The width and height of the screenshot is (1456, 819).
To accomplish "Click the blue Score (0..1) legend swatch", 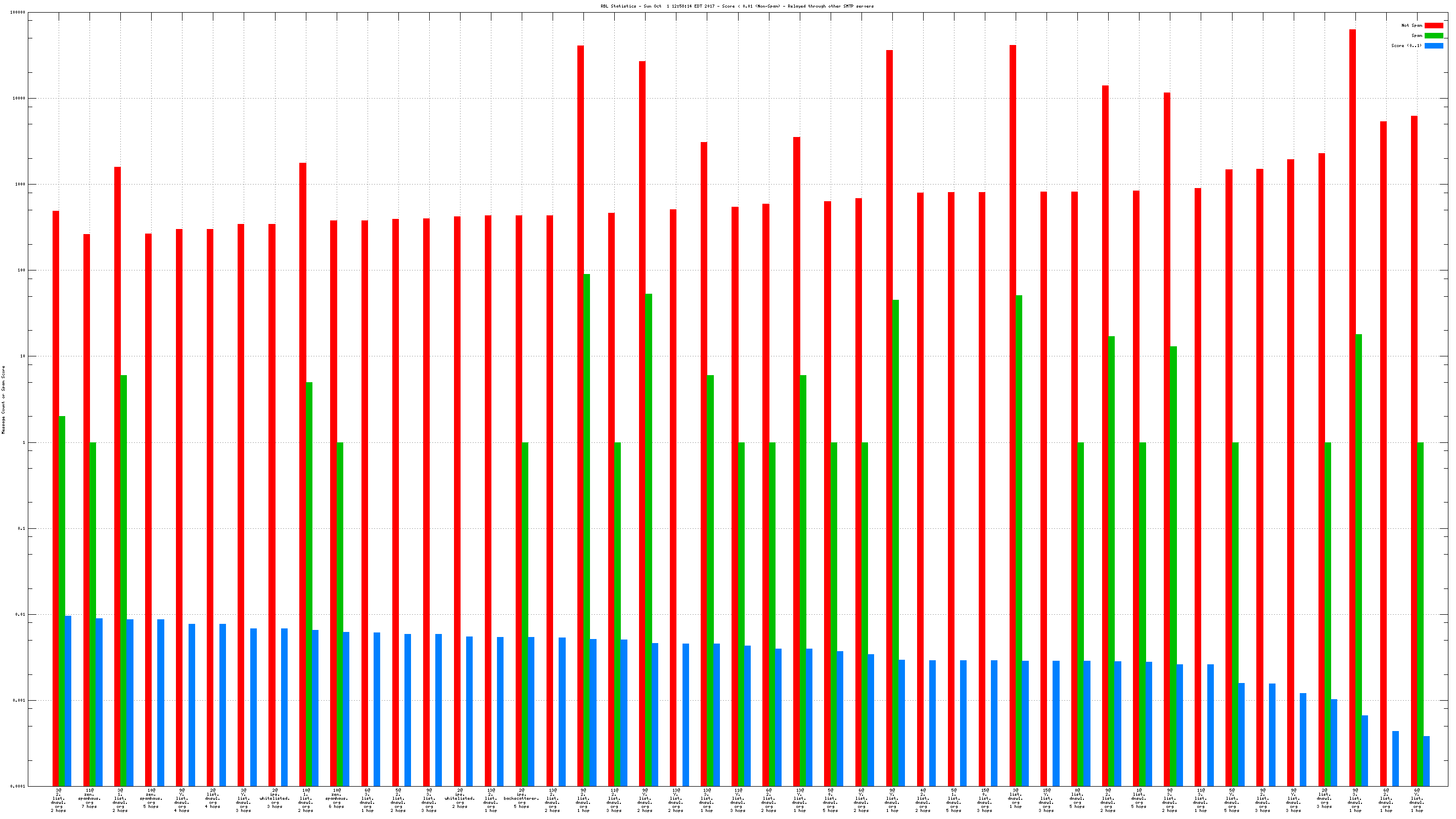I will click(1433, 46).
